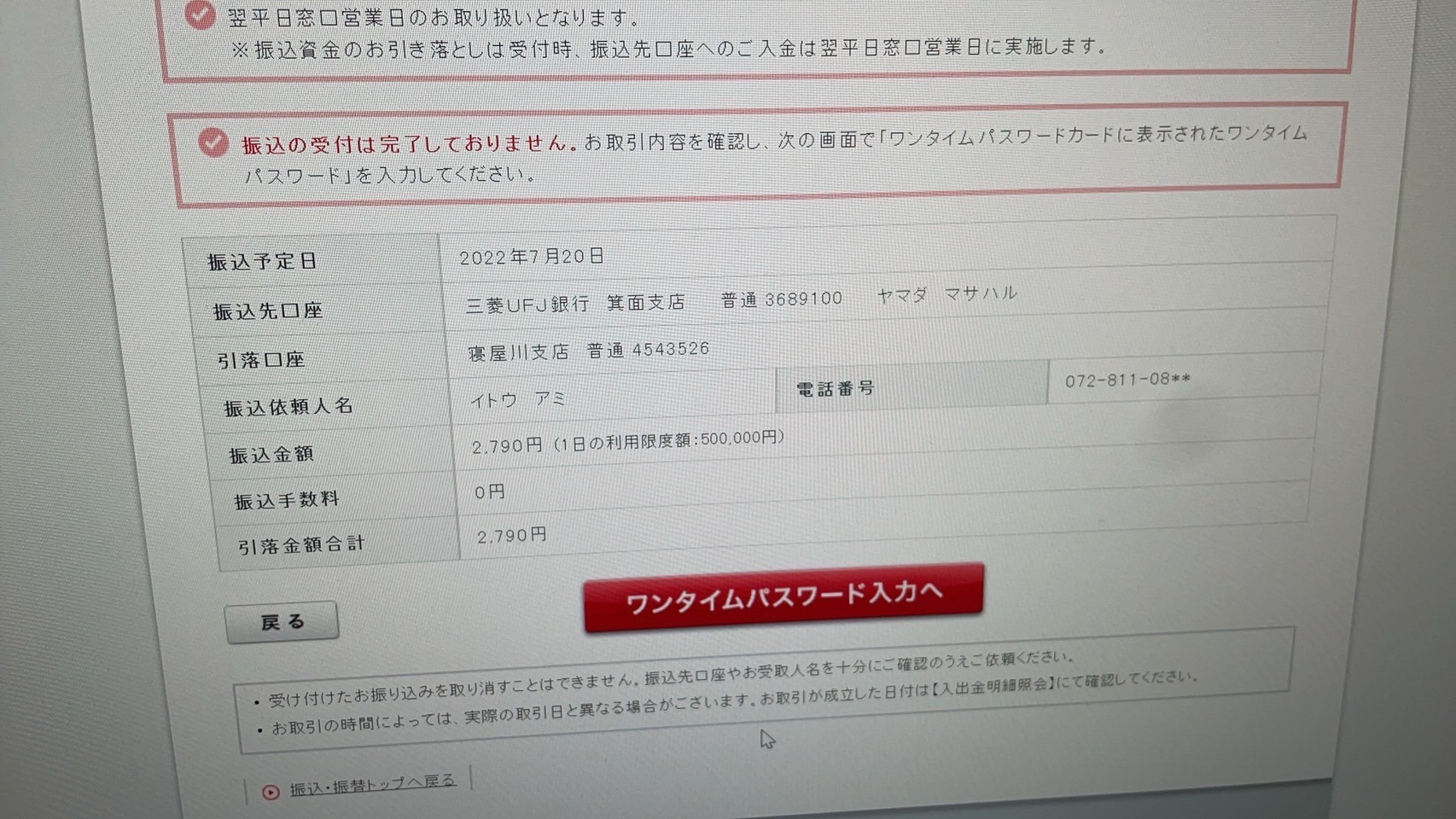
Task: Click the 振込先口座 label cell
Action: point(317,310)
